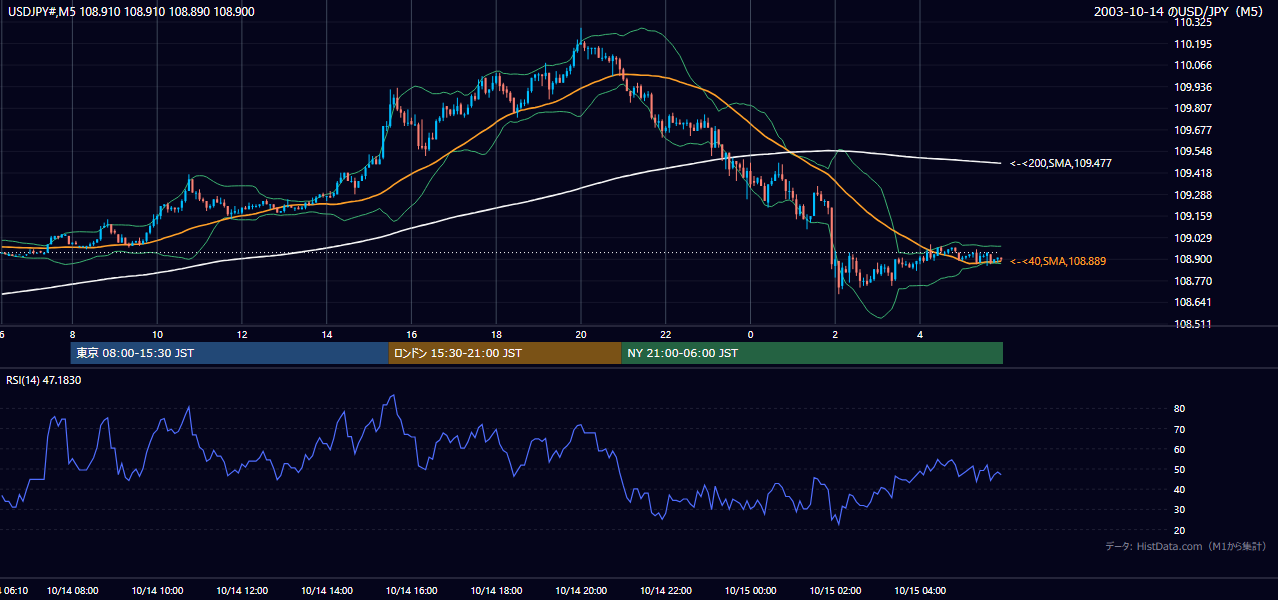1278x600 pixels.
Task: Click the date label 10/14 10:00
Action: point(157,591)
